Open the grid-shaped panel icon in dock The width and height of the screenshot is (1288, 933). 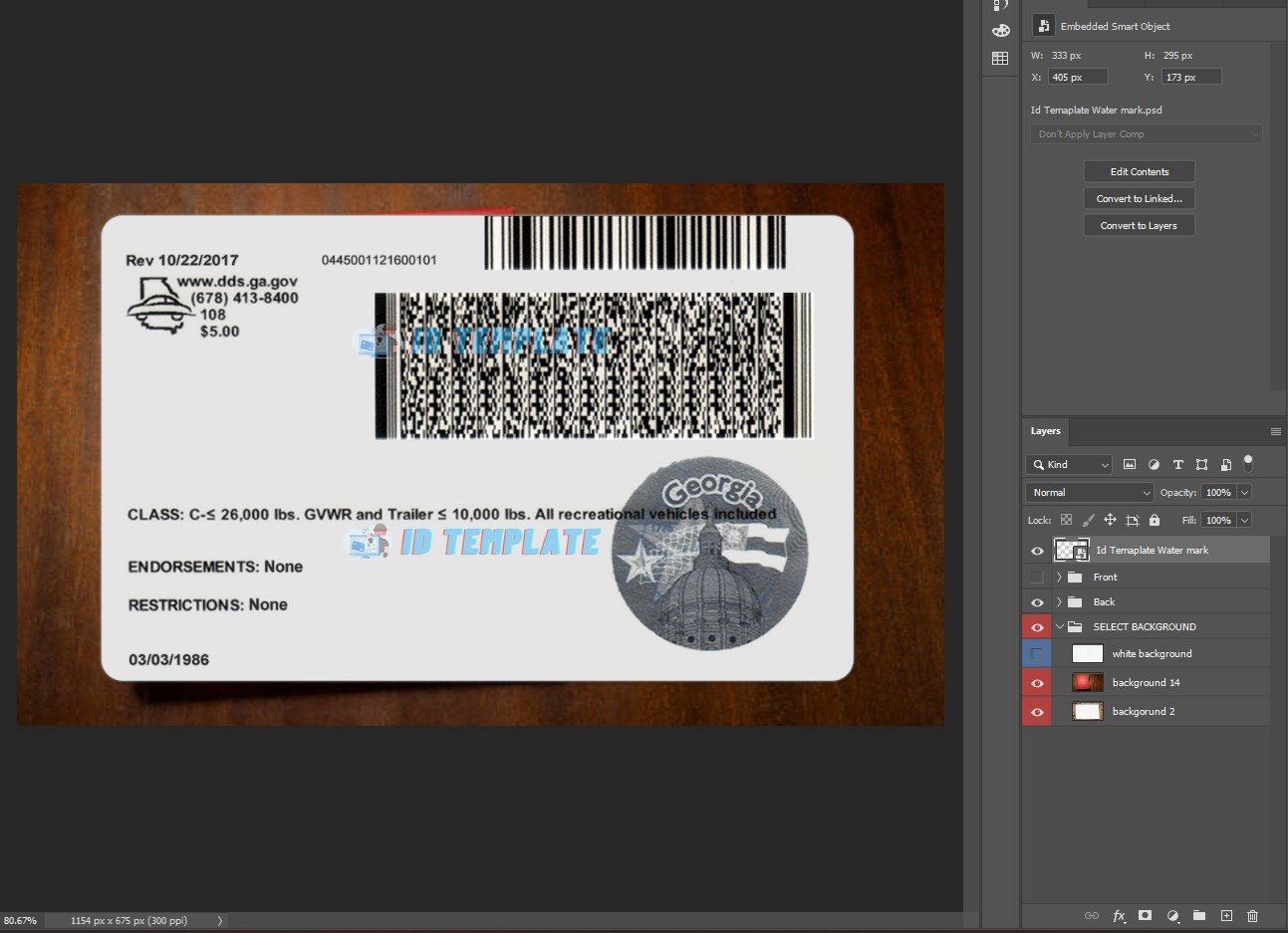(x=1000, y=59)
